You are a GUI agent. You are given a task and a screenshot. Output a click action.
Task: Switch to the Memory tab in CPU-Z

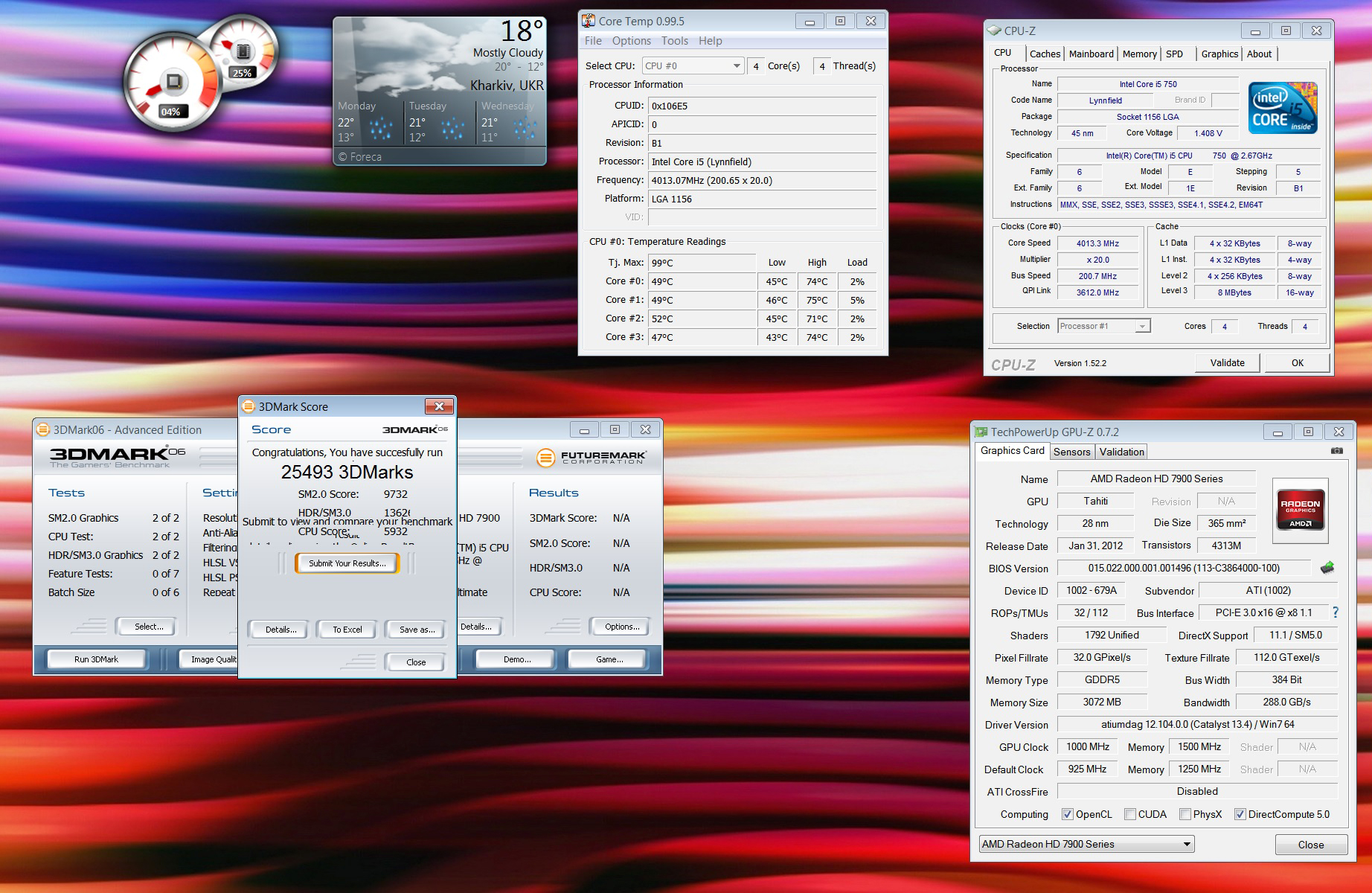point(1140,54)
